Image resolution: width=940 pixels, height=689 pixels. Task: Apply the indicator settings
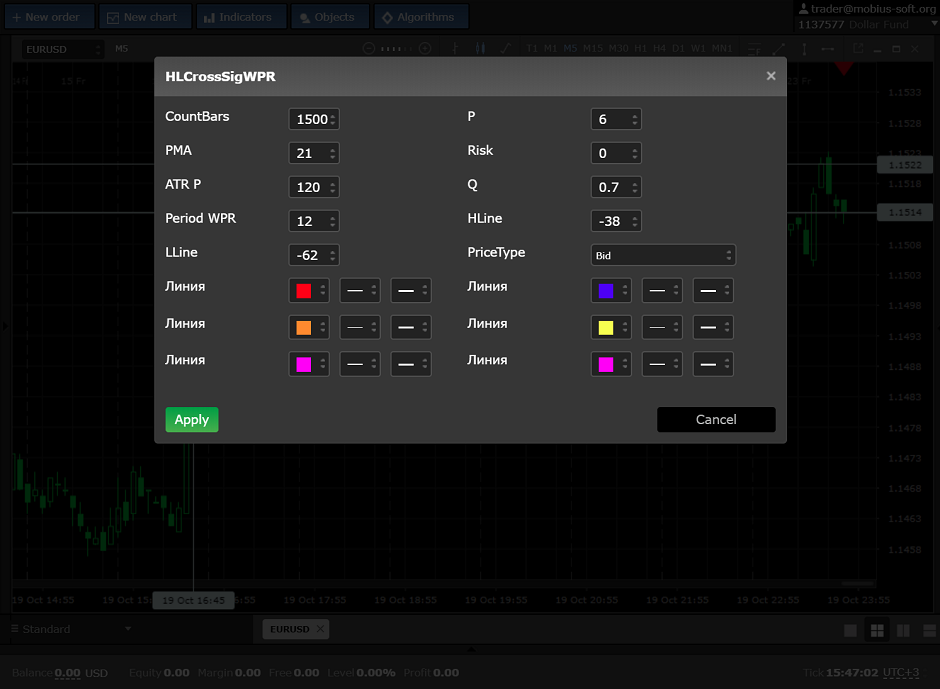(x=192, y=420)
